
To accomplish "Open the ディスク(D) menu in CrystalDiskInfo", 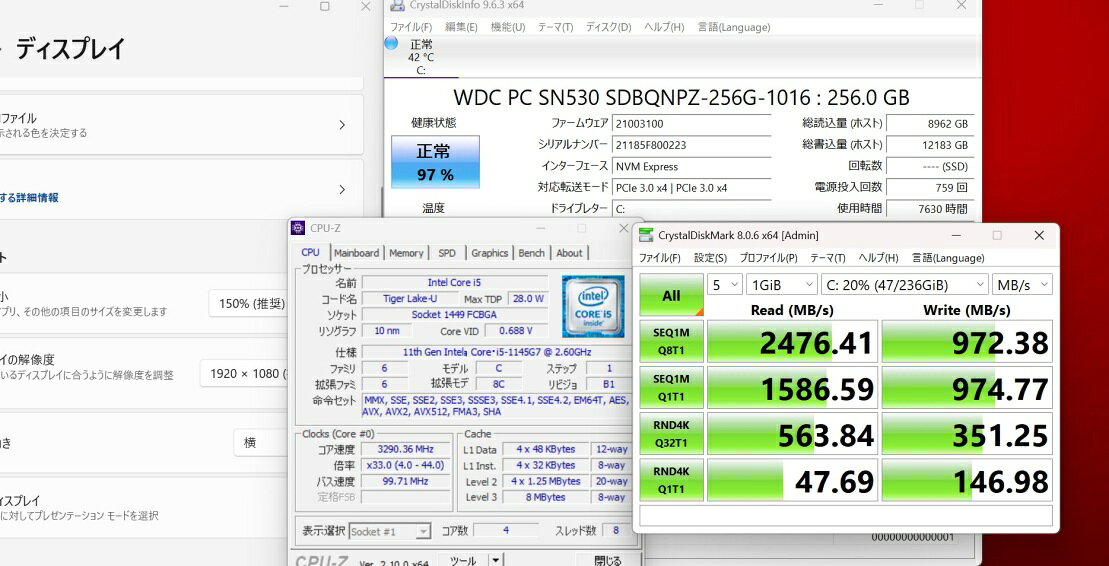I will [608, 27].
